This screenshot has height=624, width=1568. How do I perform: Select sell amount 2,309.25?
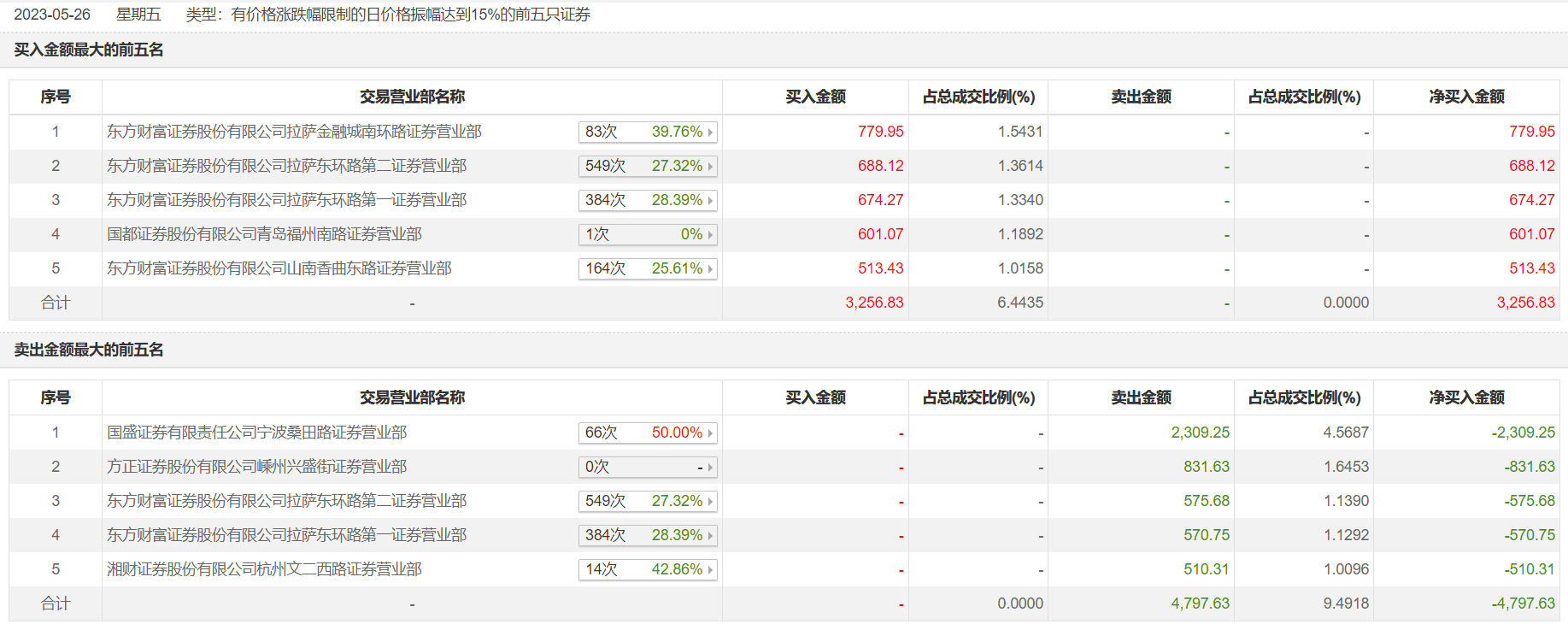pyautogui.click(x=1200, y=433)
